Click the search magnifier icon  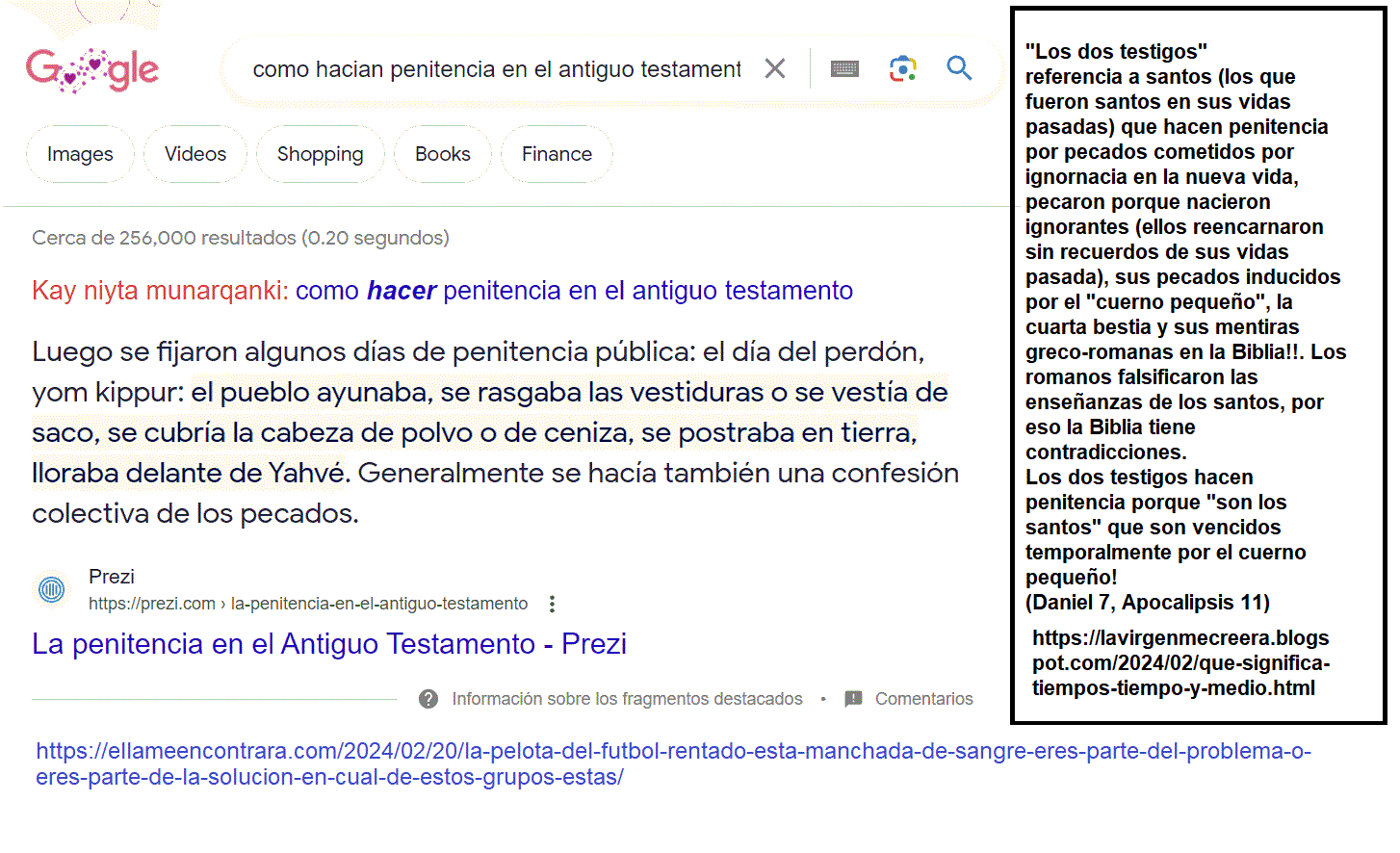tap(959, 67)
